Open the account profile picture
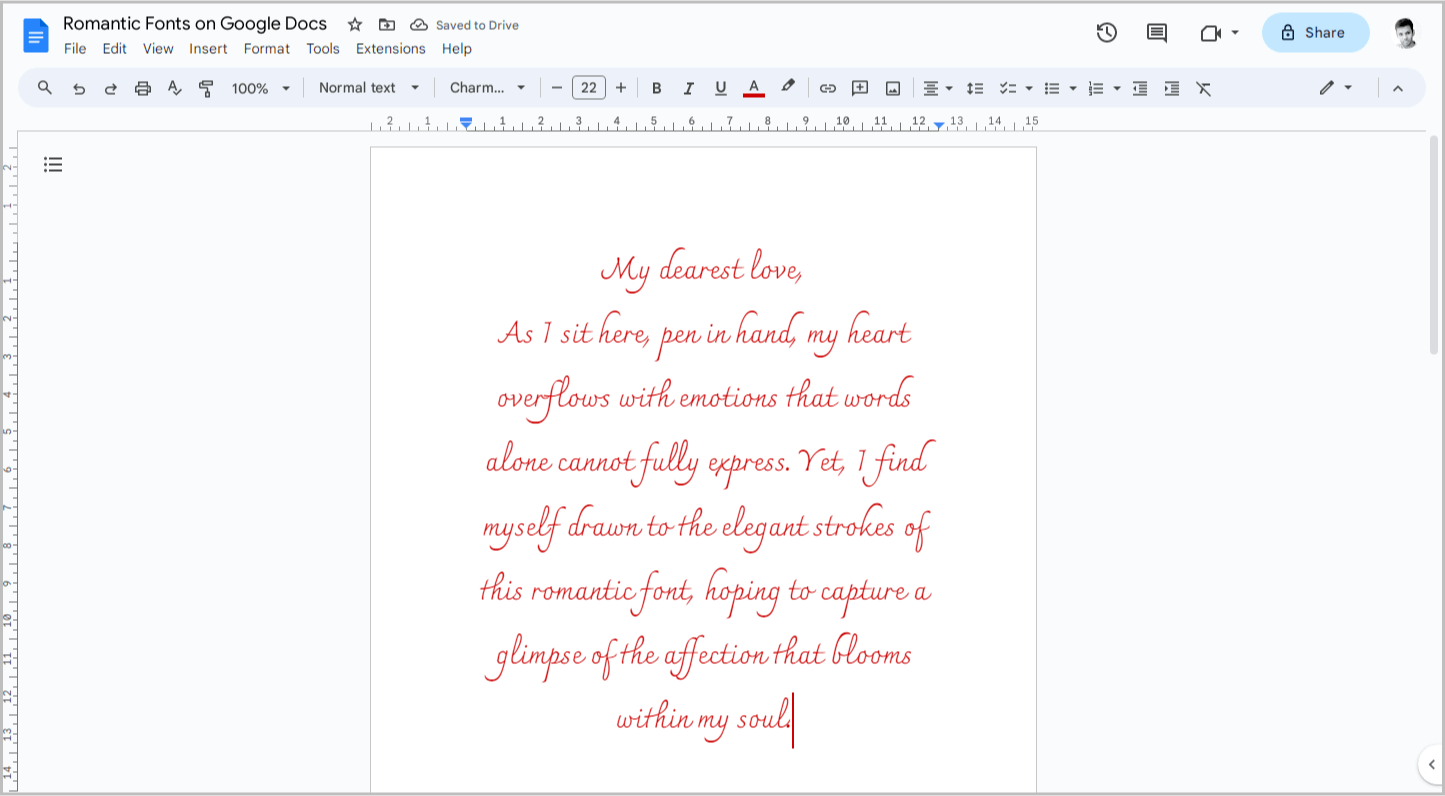This screenshot has width=1445, height=796. (1405, 33)
